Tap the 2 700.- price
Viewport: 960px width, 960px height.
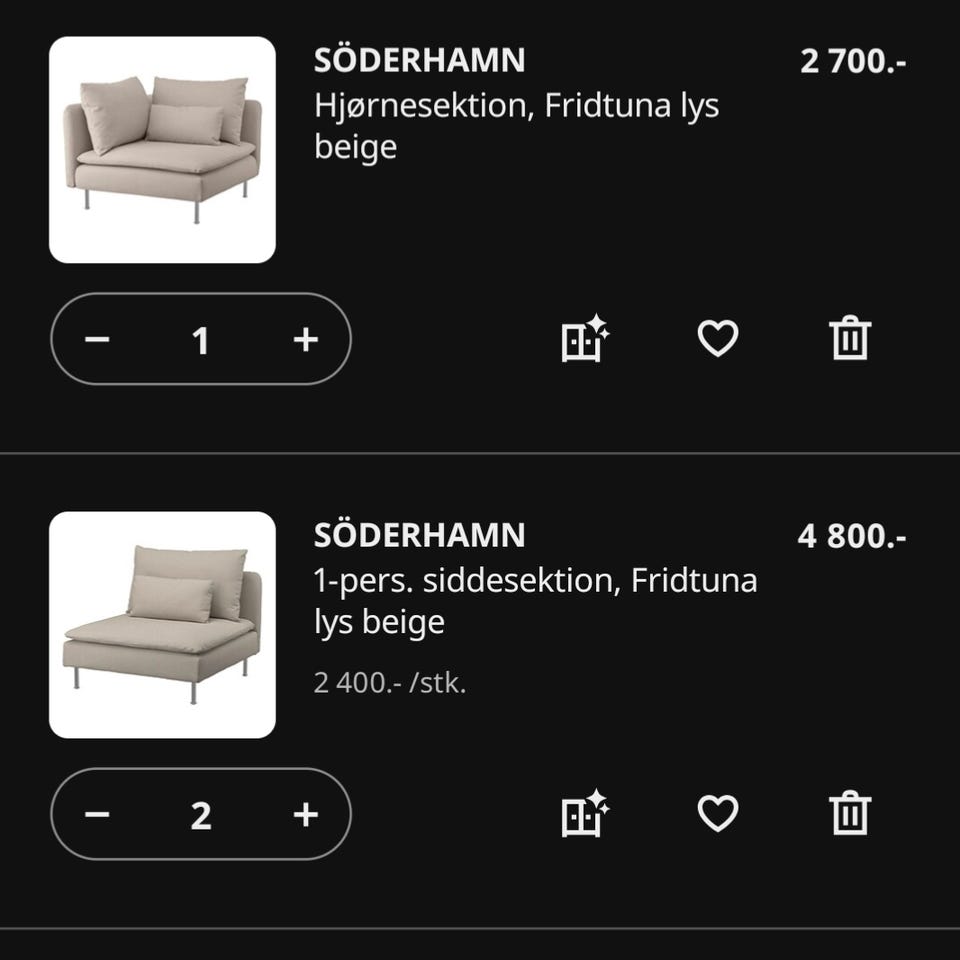tap(853, 61)
